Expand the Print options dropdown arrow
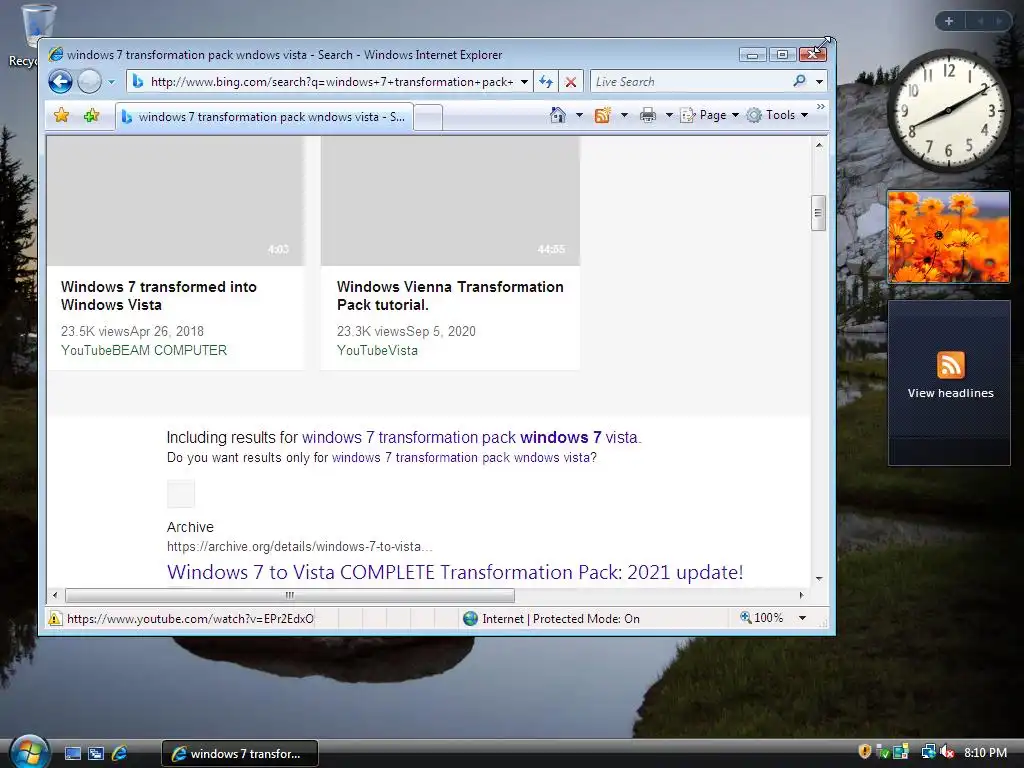 pyautogui.click(x=669, y=116)
